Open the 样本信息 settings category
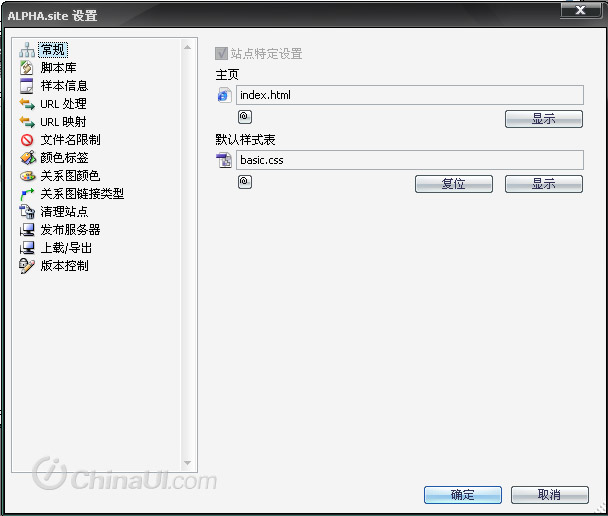This screenshot has height=516, width=608. point(64,86)
